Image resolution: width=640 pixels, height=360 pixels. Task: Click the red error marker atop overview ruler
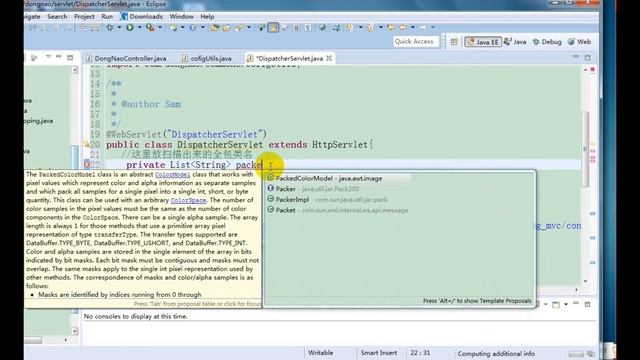[x=593, y=70]
